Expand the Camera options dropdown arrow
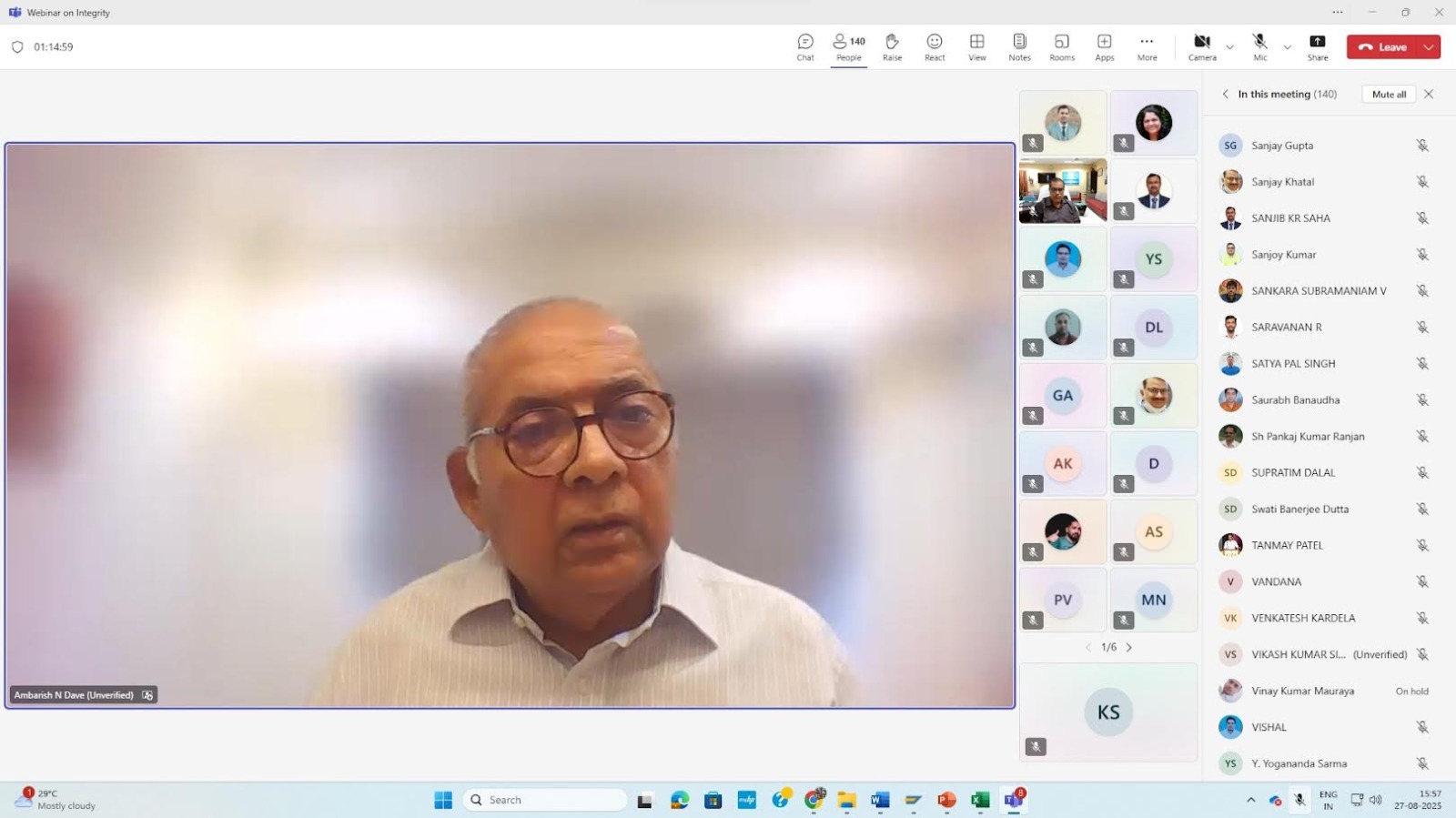 click(x=1230, y=47)
